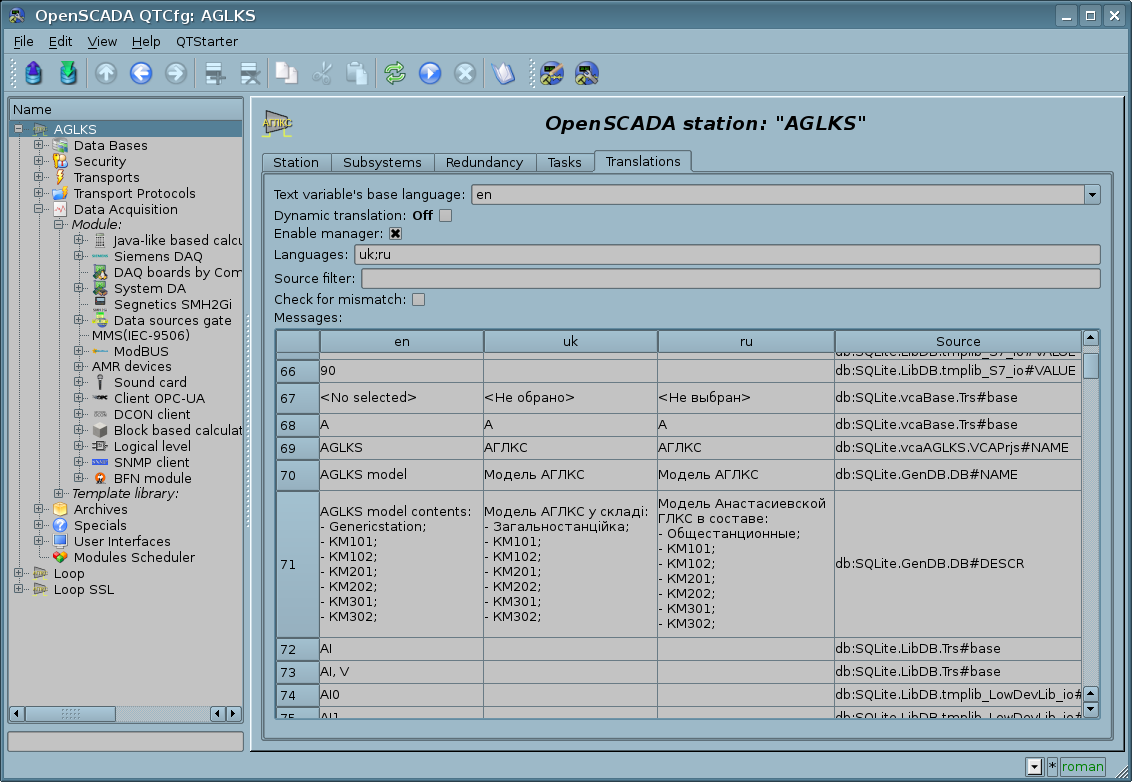
Task: Expand the Data Bases tree node
Action: coord(38,145)
